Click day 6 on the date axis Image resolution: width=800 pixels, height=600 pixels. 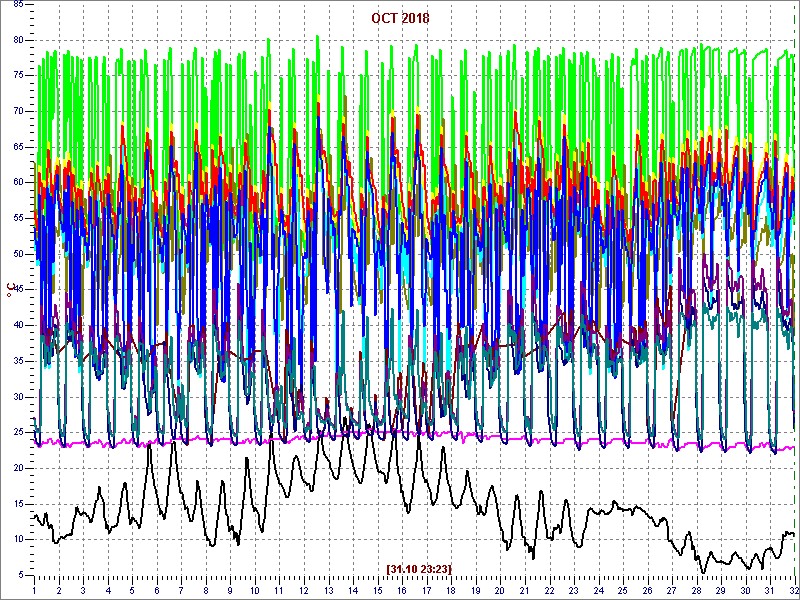click(x=157, y=588)
